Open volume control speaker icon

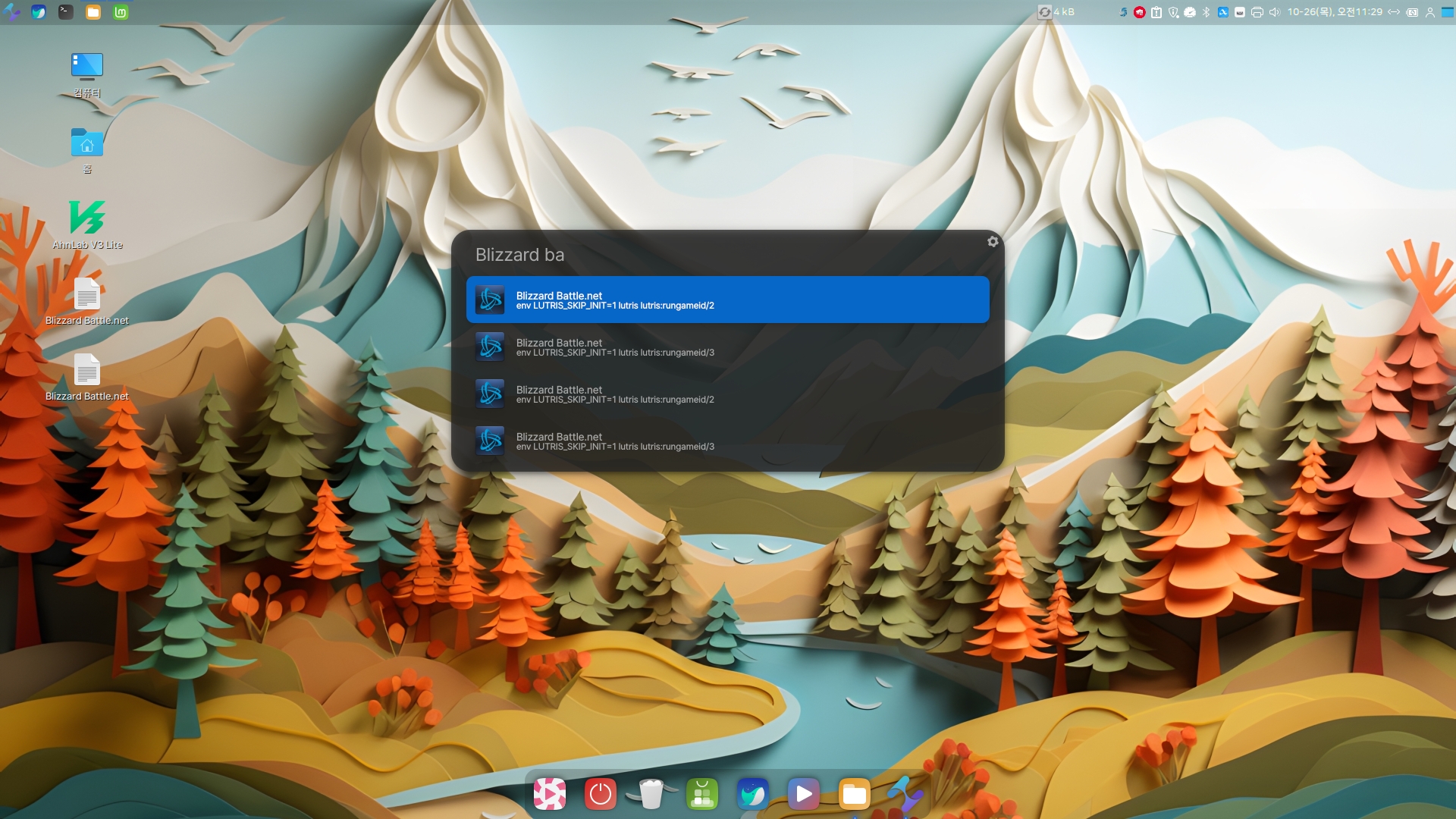click(x=1274, y=12)
